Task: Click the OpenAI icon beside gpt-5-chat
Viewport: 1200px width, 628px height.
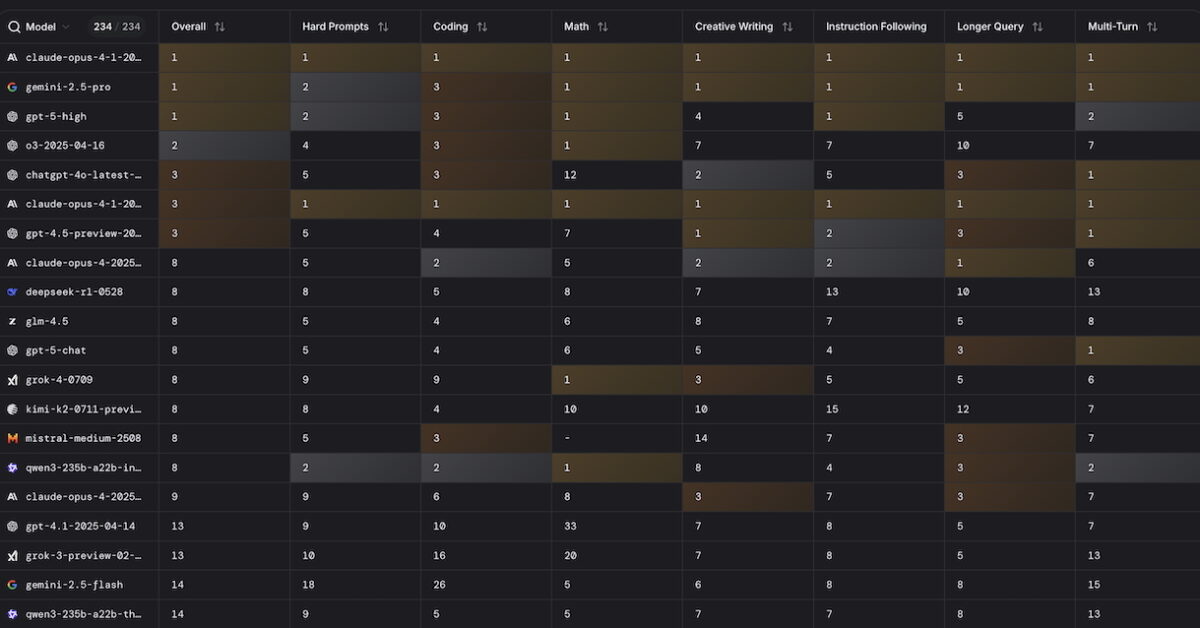Action: coord(13,351)
